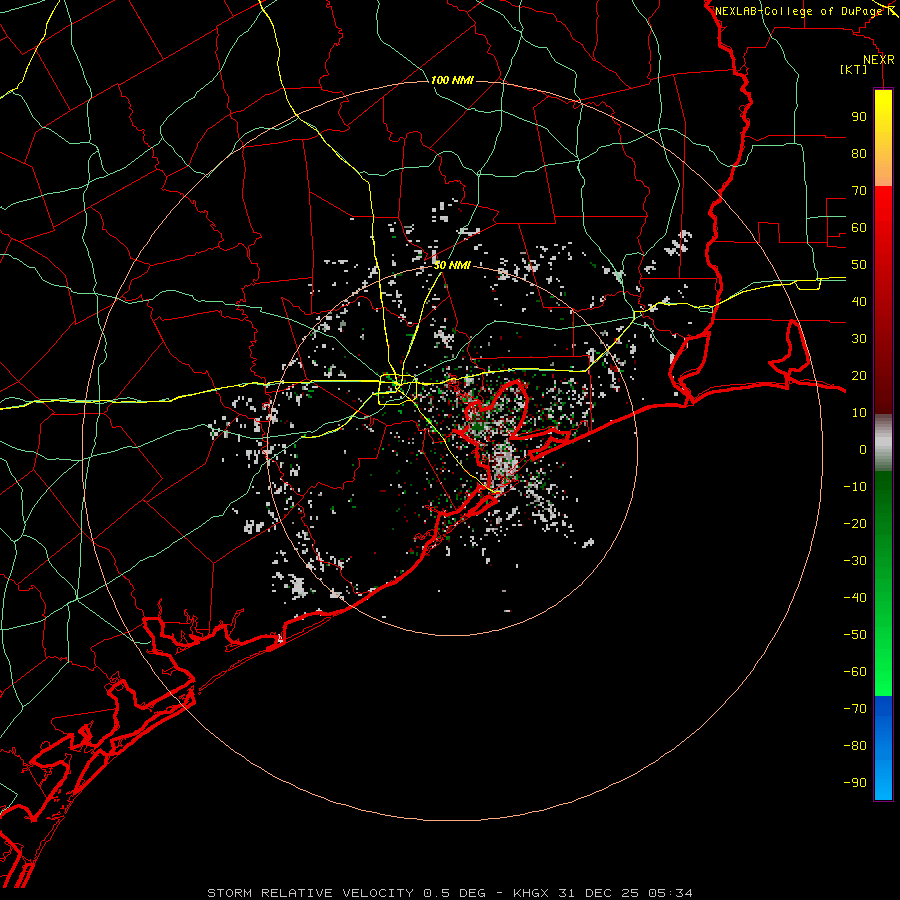Pick the -40 value on the velocity scale

pyautogui.click(x=855, y=598)
